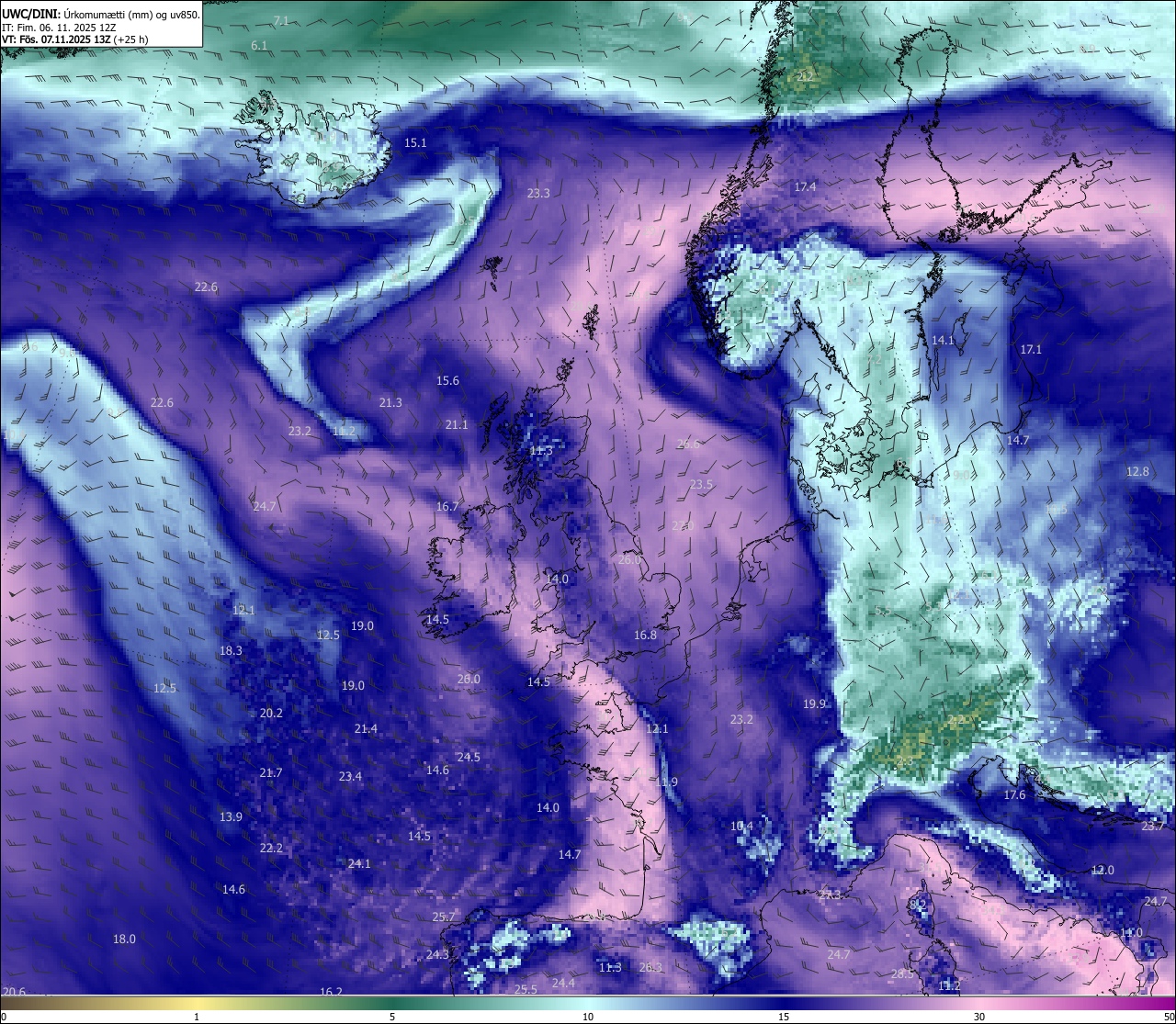Click the map value 15.6

(x=447, y=380)
